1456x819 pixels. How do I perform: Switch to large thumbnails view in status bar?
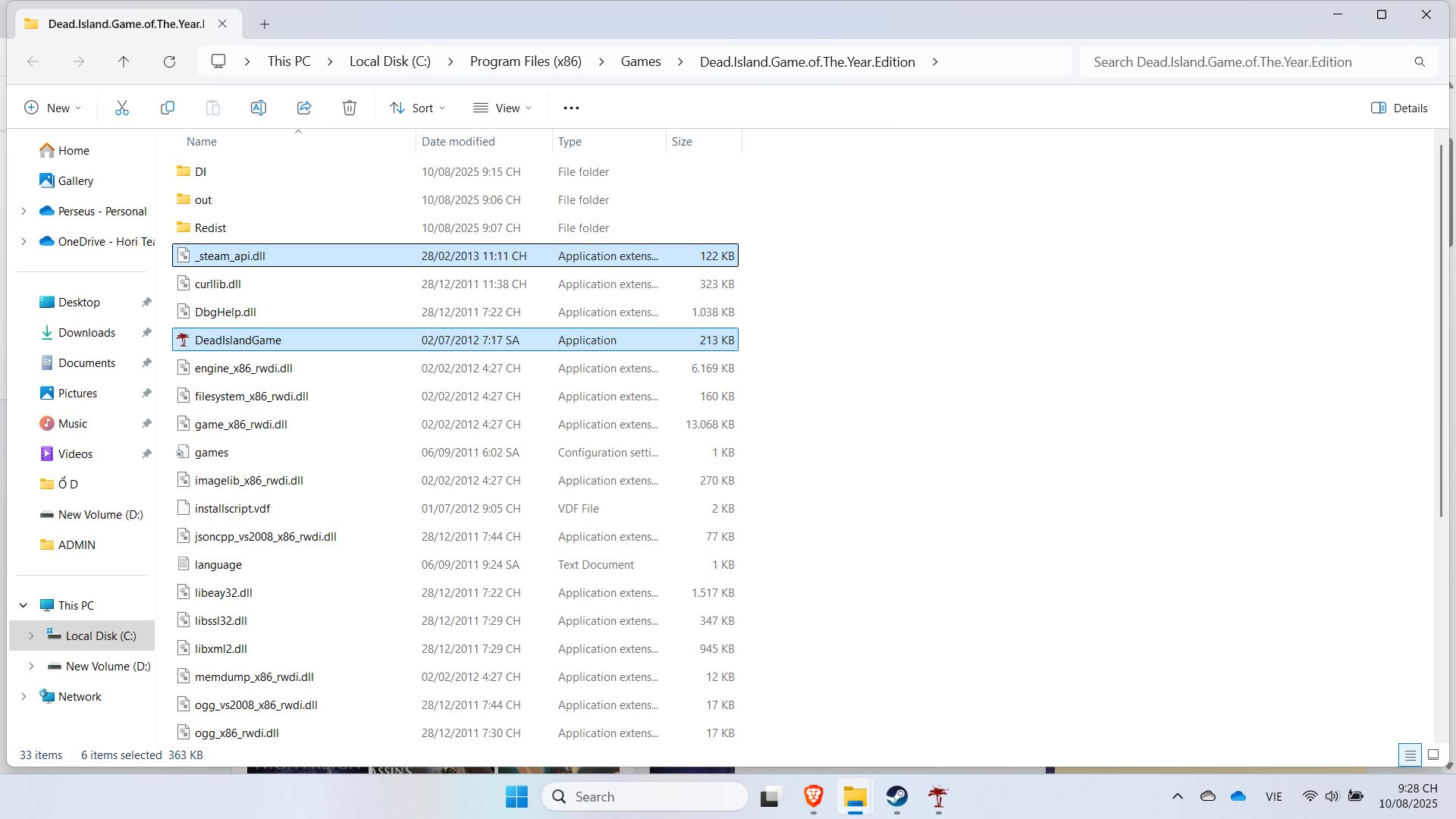pyautogui.click(x=1433, y=755)
